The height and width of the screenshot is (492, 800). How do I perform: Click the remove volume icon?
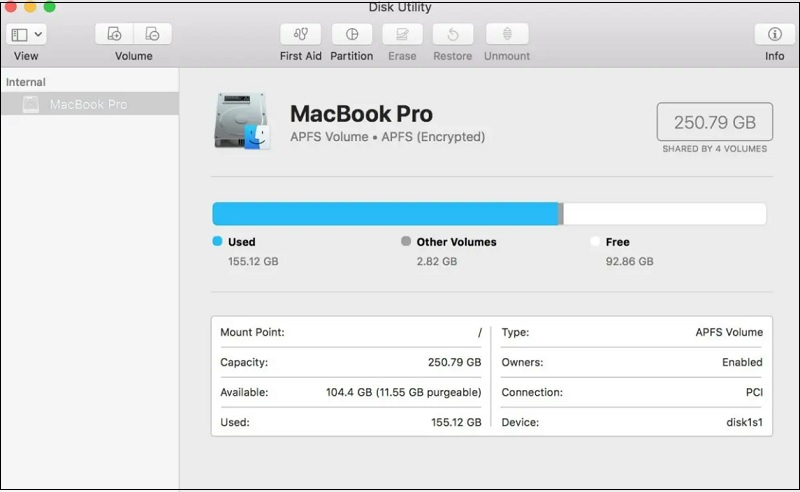[153, 34]
